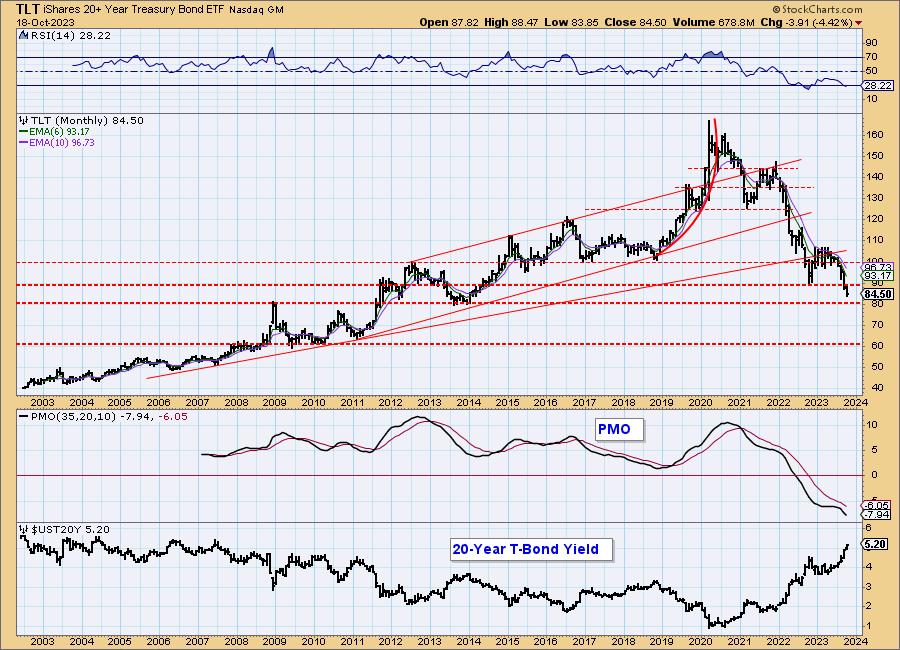Click the High 88.47 value
This screenshot has height=650, width=900.
(x=511, y=22)
